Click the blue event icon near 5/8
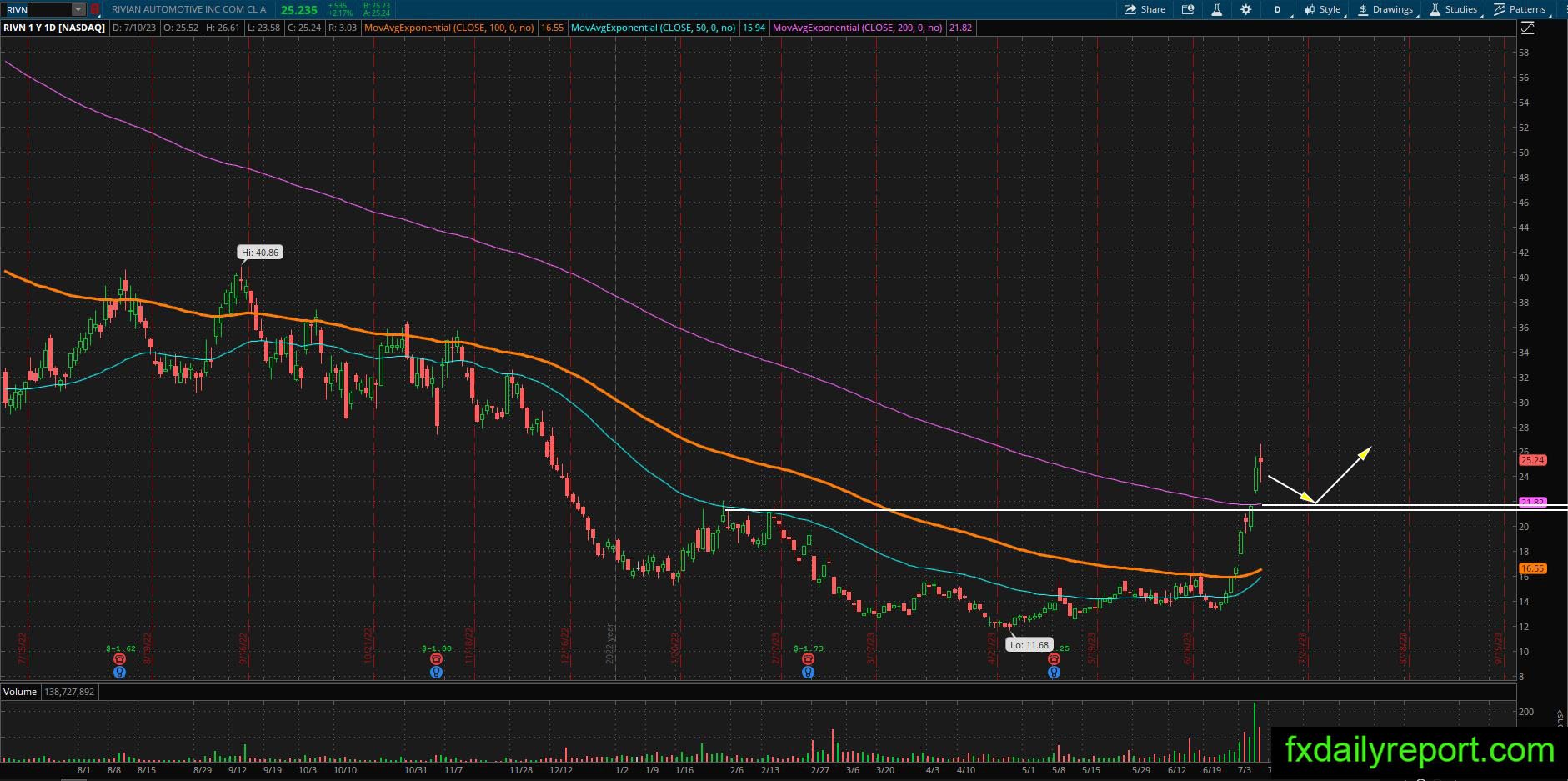 (x=1054, y=672)
